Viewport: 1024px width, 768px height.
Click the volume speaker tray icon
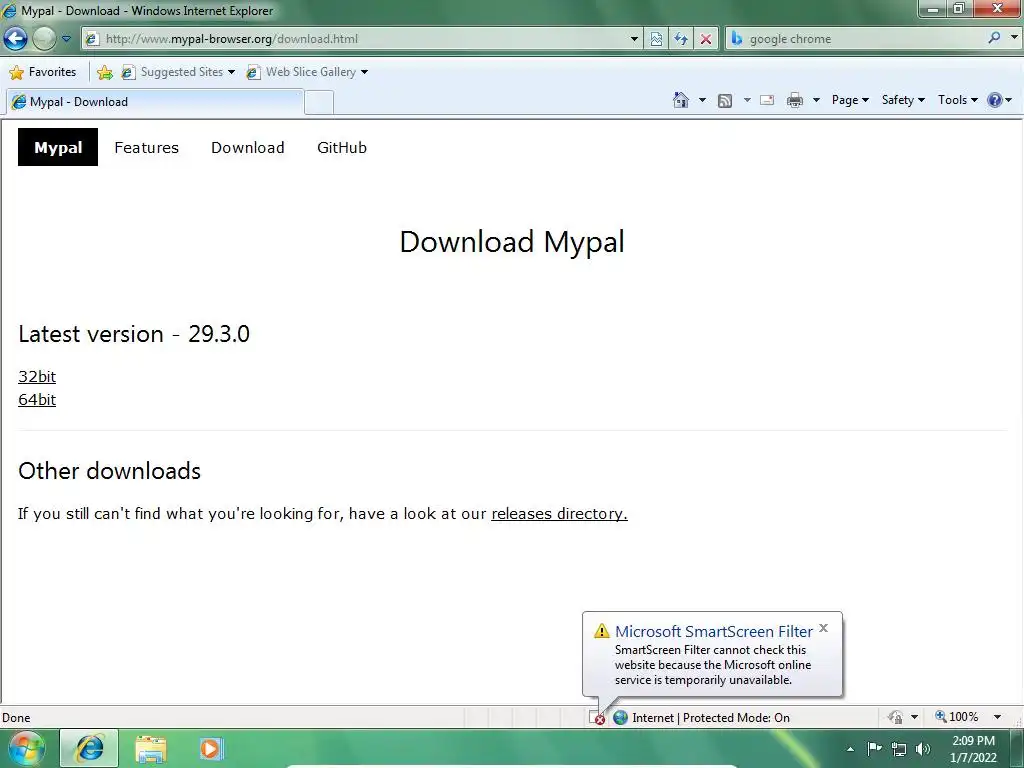click(x=923, y=749)
